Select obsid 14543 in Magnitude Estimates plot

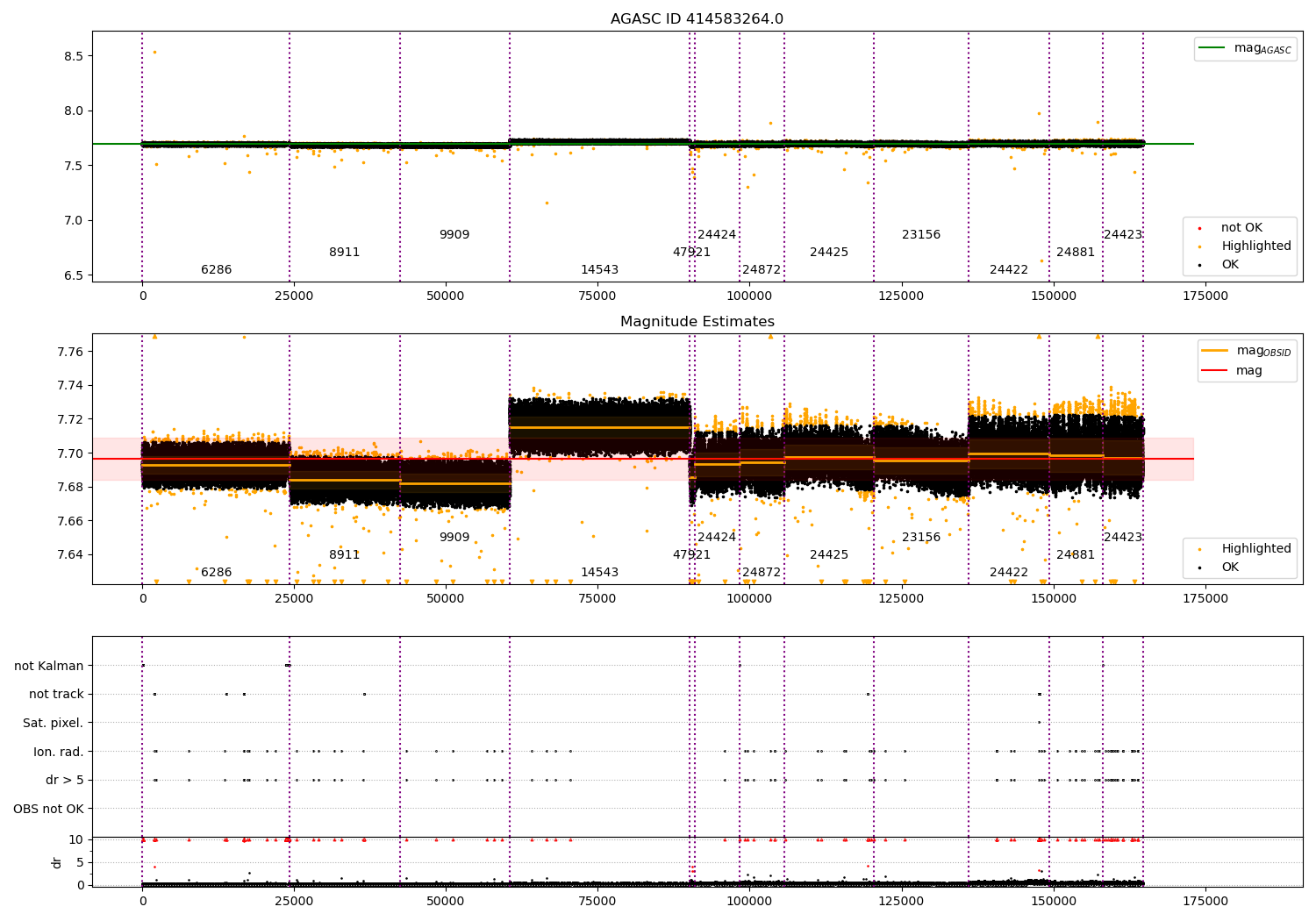point(600,573)
